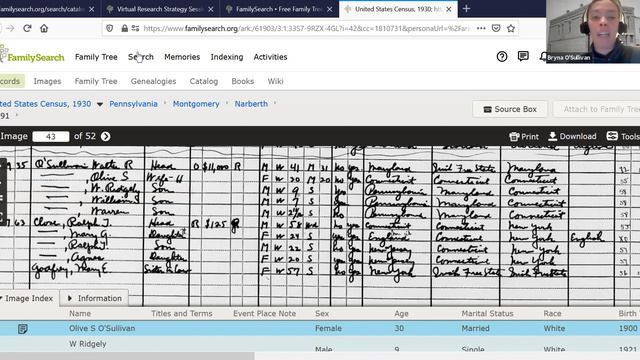Open the image Tools menu
This screenshot has width=640, height=360.
pyautogui.click(x=623, y=136)
